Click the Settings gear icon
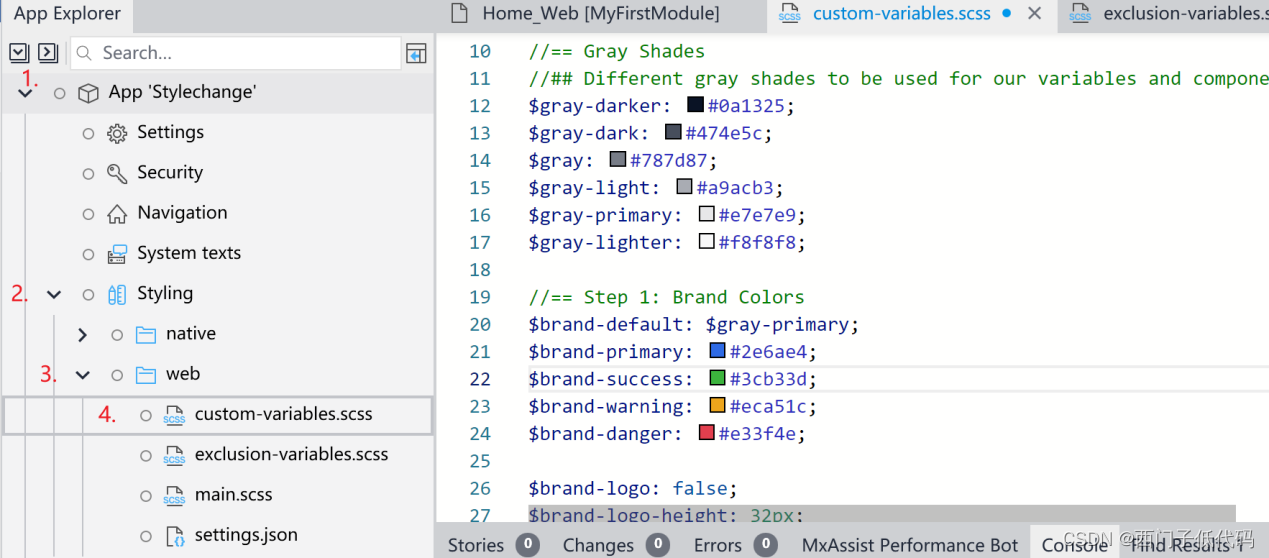The height and width of the screenshot is (558, 1269). coord(117,133)
